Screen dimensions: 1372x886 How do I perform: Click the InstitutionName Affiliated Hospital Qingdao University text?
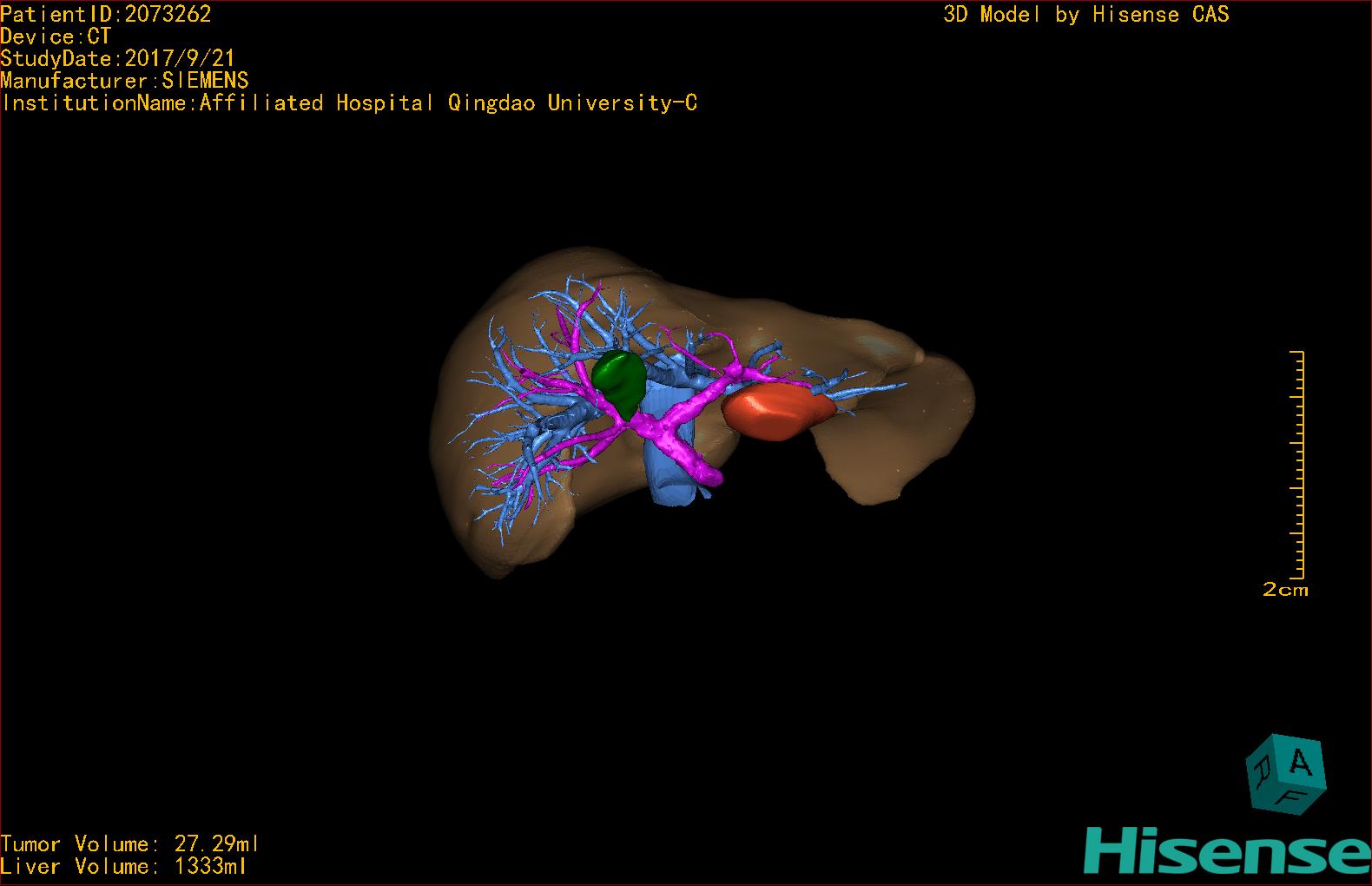point(349,103)
